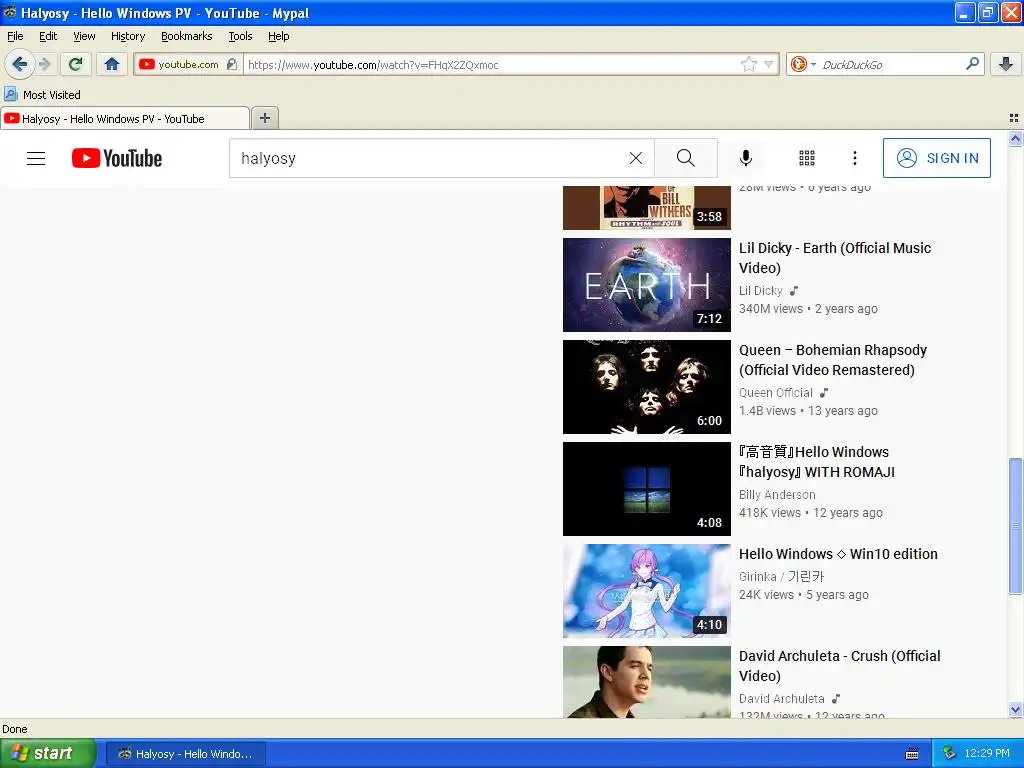
Task: Click the system tray network icon
Action: pos(950,753)
